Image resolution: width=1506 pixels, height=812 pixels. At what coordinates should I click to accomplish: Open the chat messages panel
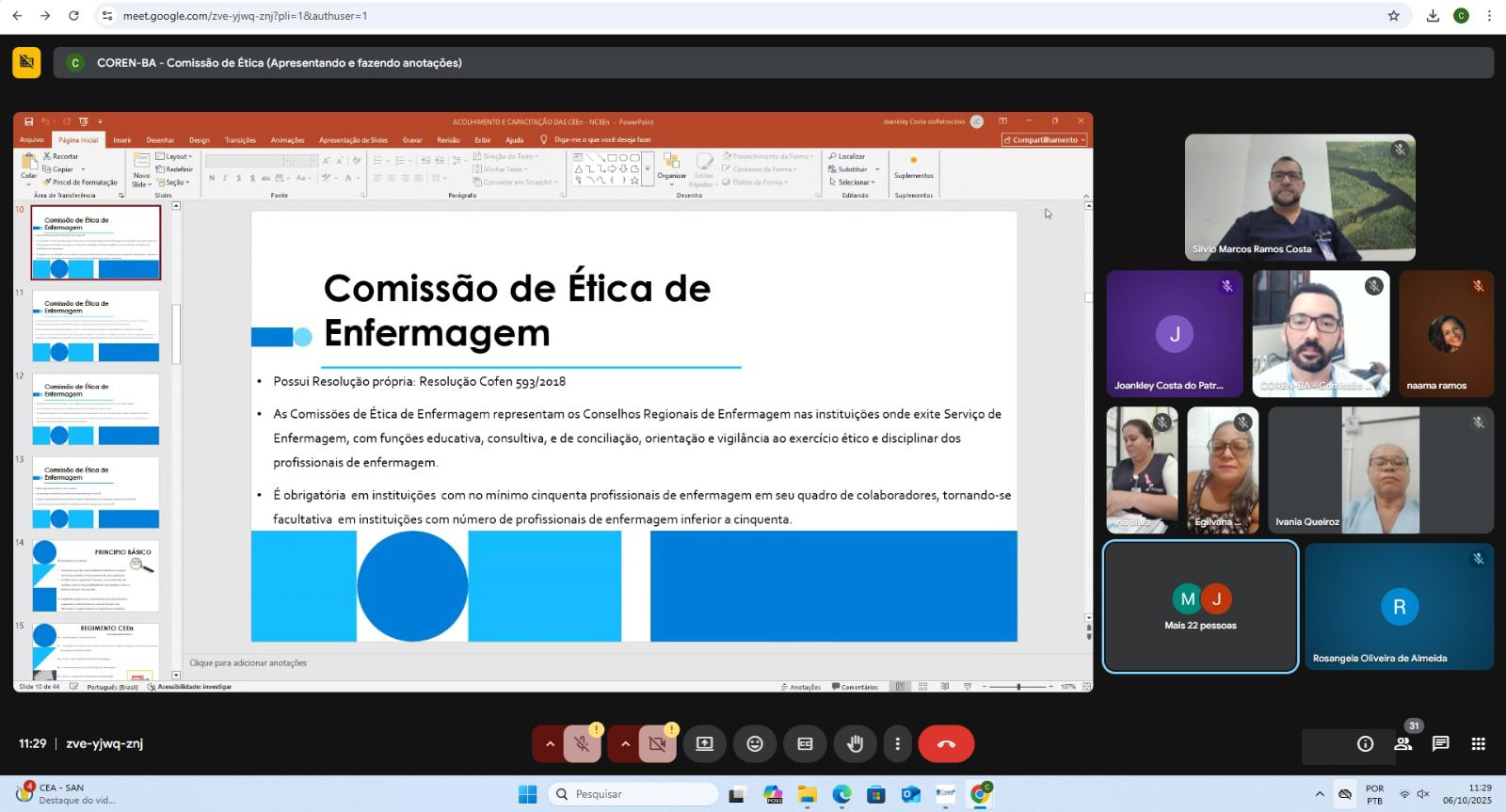pyautogui.click(x=1440, y=744)
